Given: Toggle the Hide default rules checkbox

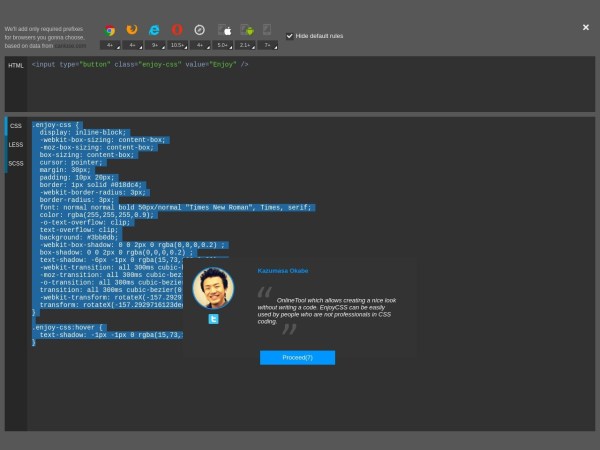Looking at the screenshot, I should pyautogui.click(x=290, y=36).
